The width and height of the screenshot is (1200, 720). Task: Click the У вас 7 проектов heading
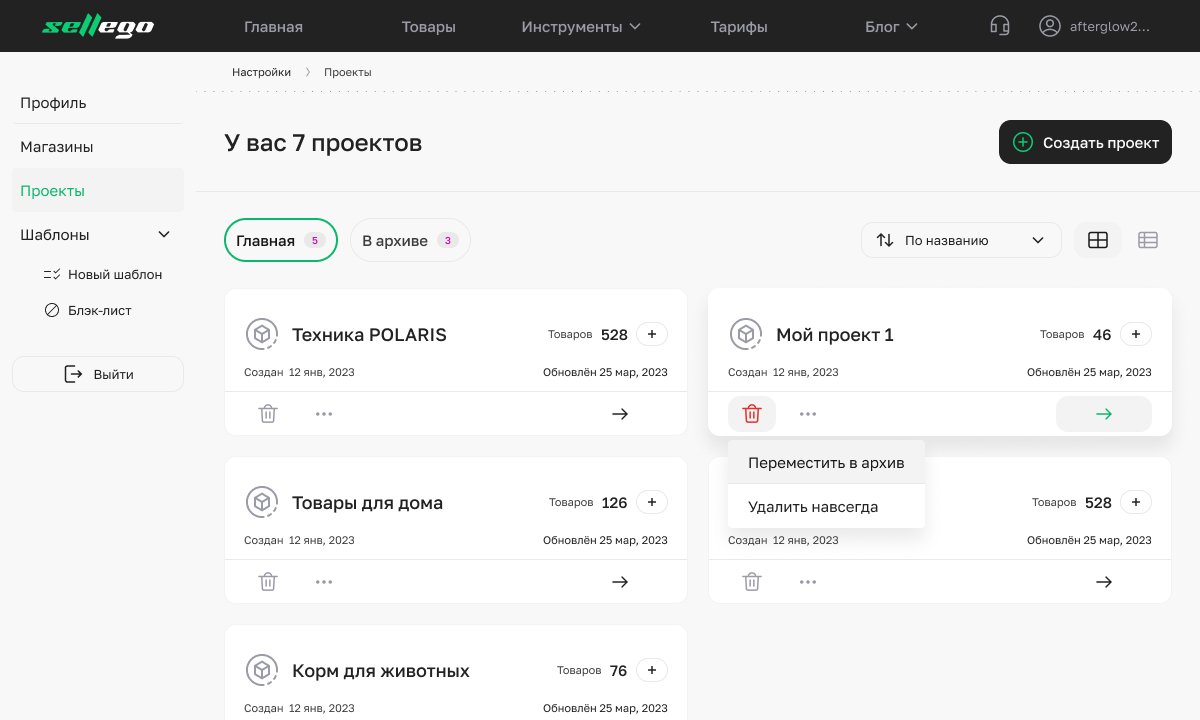(323, 143)
